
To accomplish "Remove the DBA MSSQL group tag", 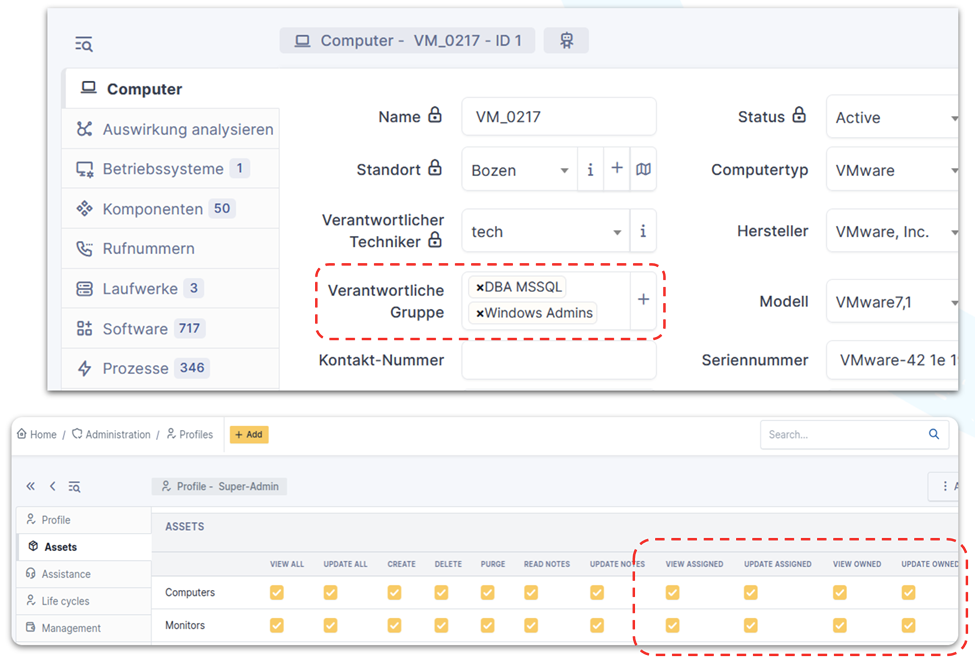I will [x=480, y=287].
